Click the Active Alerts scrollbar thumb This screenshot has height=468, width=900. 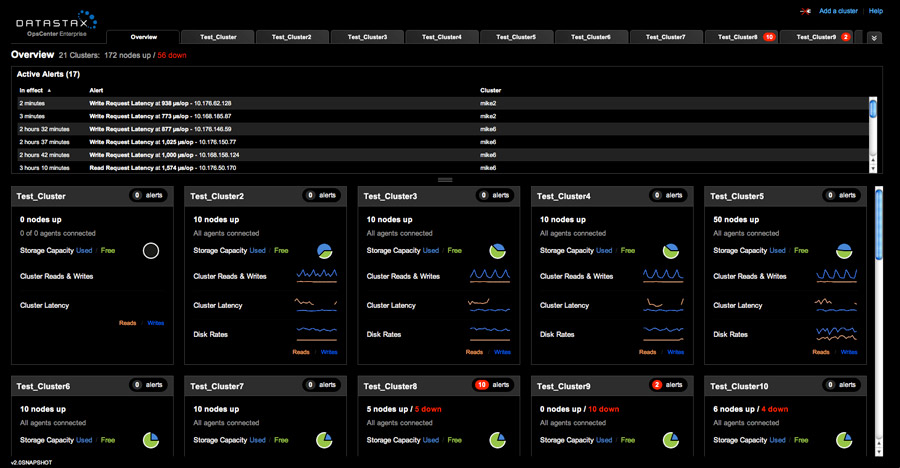[x=873, y=108]
